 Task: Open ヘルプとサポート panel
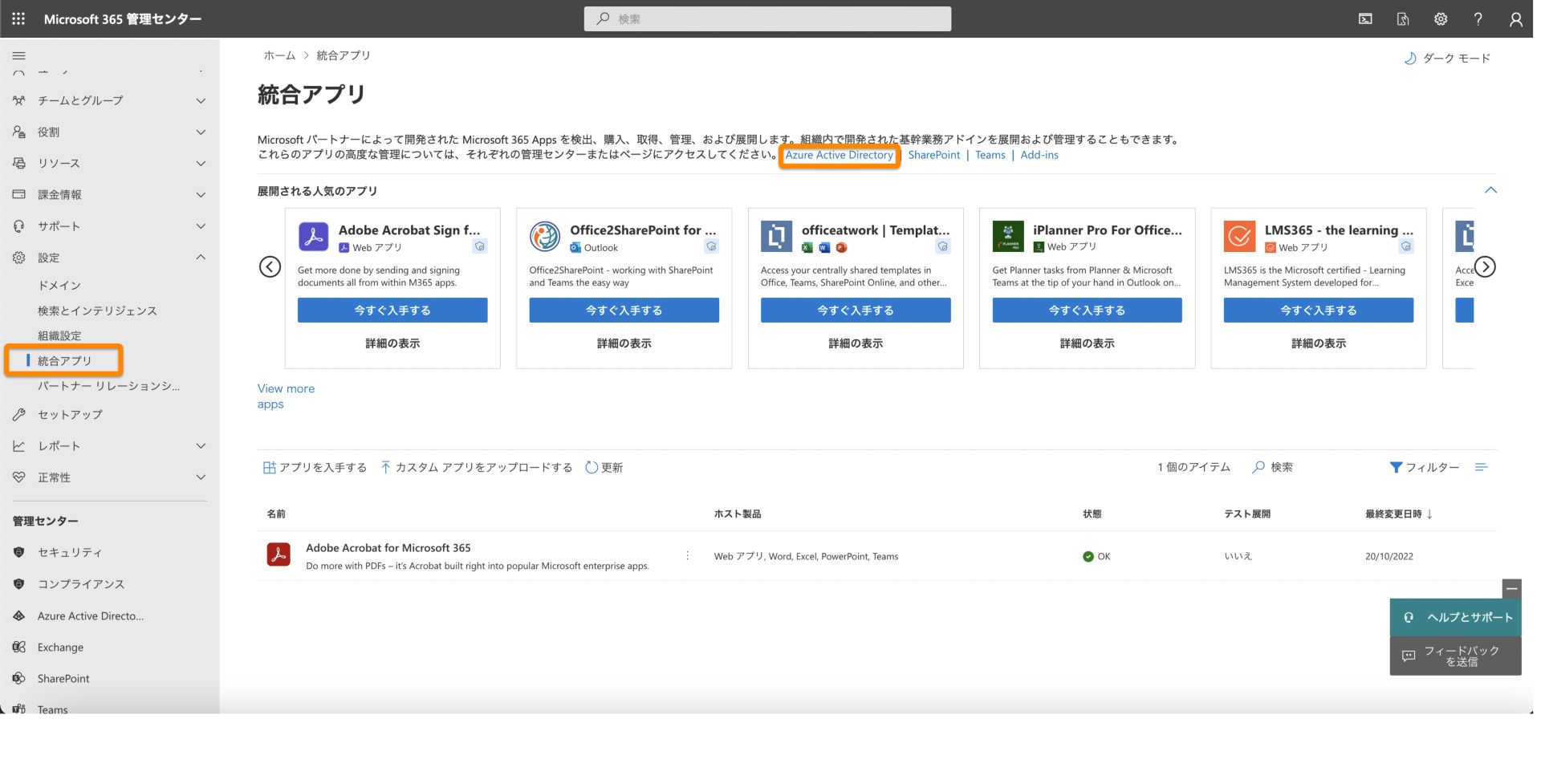[1455, 618]
